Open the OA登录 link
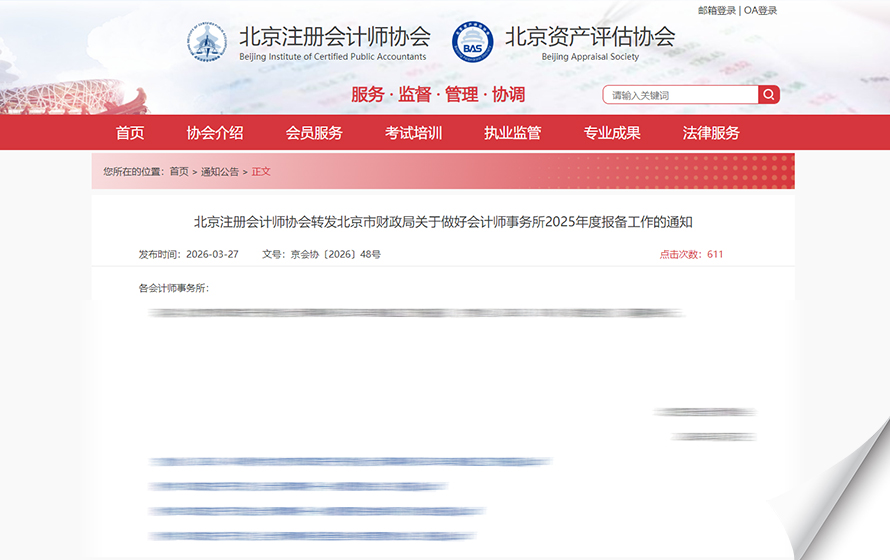This screenshot has height=560, width=890. [760, 10]
